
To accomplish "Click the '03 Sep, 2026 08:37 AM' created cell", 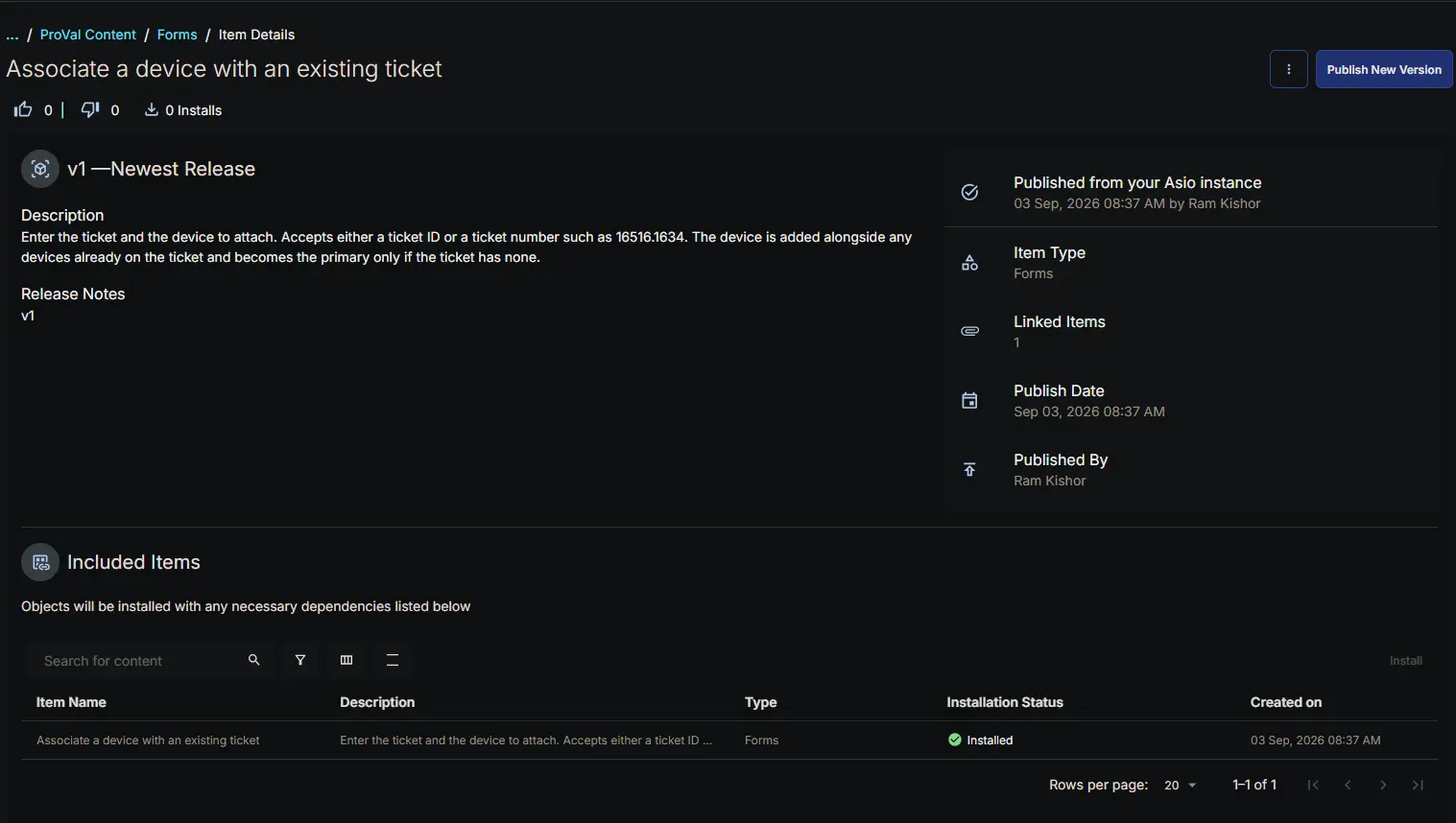I will point(1316,740).
